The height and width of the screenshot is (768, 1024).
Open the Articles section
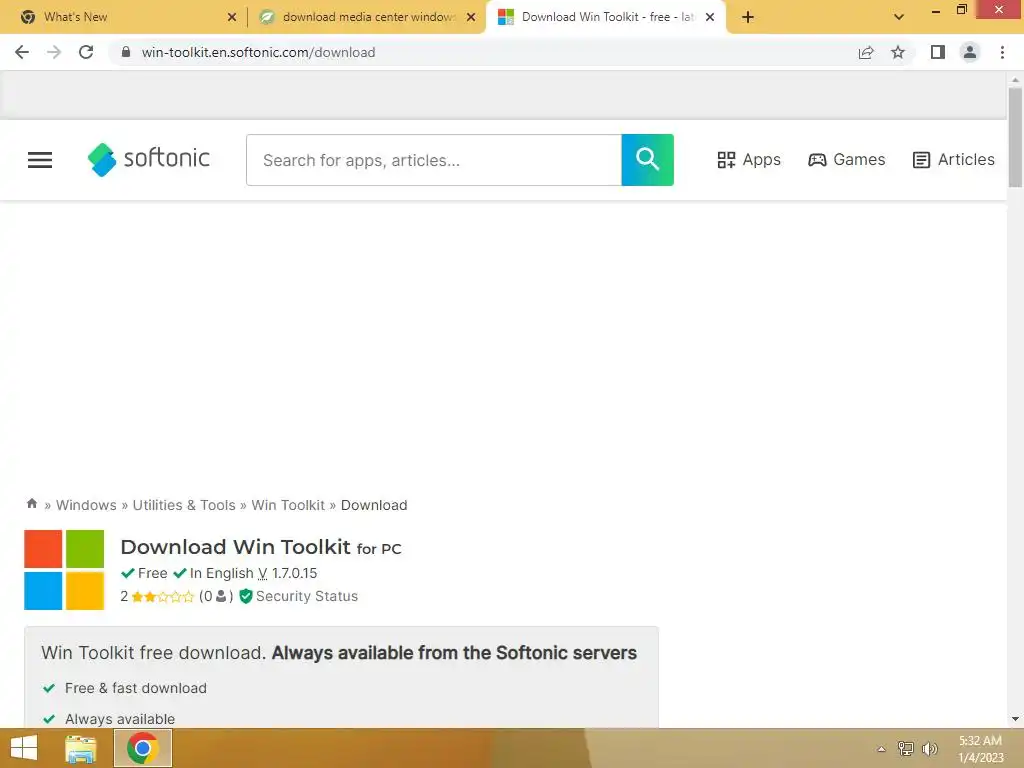click(x=953, y=159)
